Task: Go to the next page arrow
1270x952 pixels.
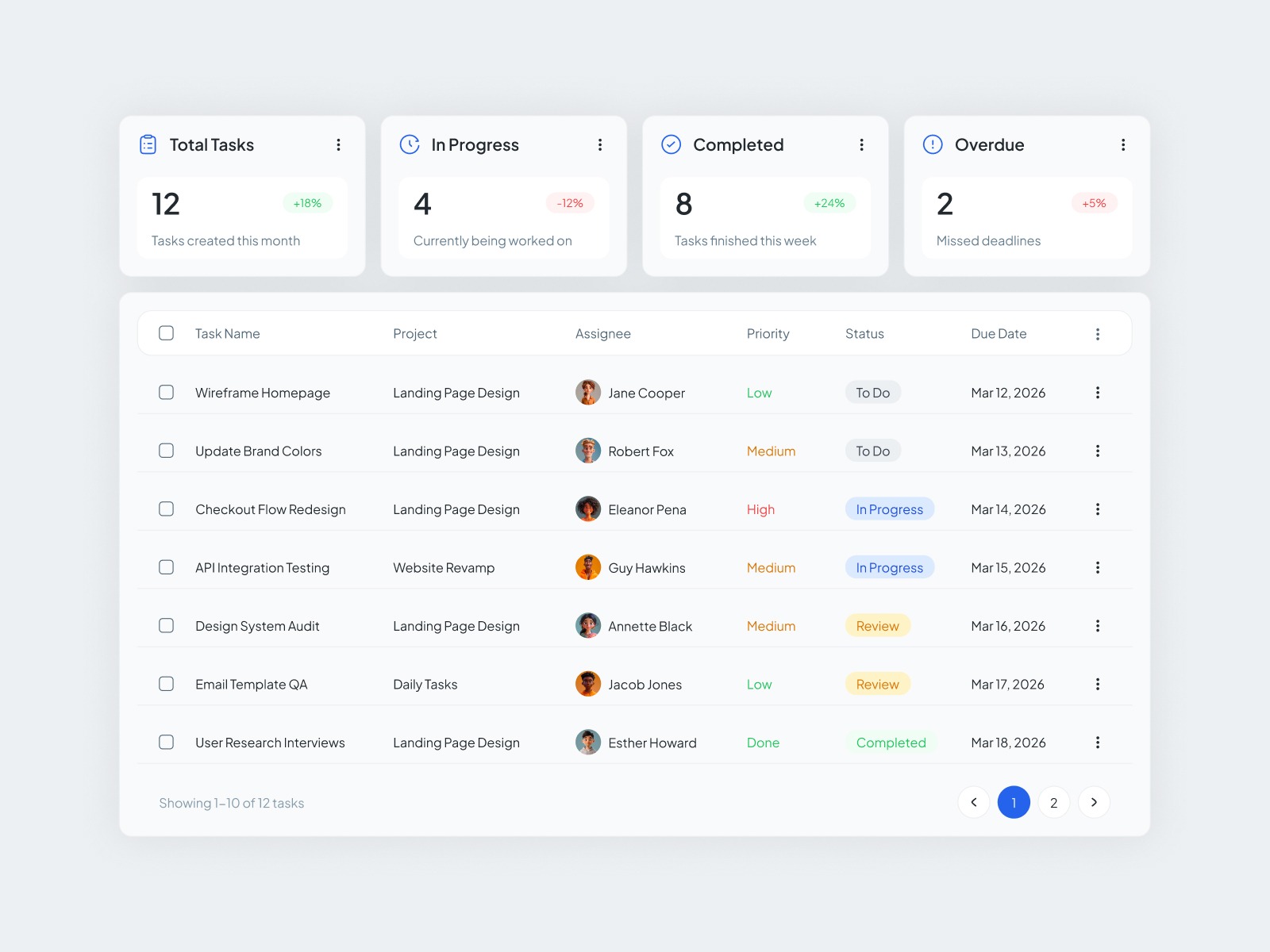Action: (1094, 802)
